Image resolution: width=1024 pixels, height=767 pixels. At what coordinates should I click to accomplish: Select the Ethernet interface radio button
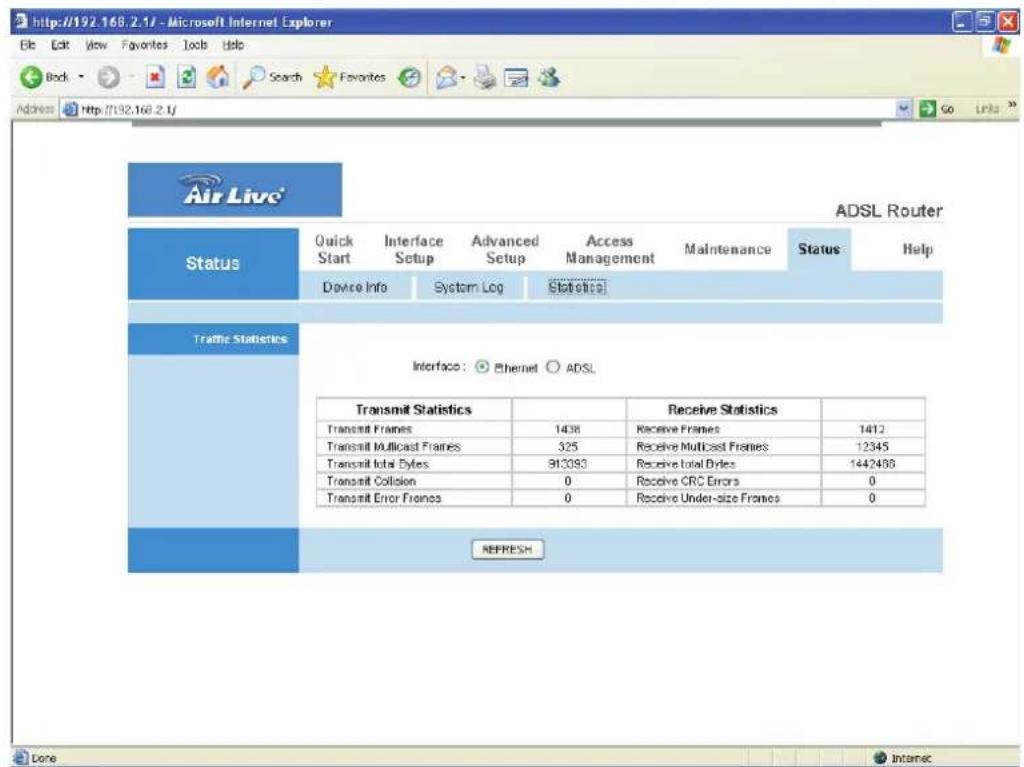482,367
